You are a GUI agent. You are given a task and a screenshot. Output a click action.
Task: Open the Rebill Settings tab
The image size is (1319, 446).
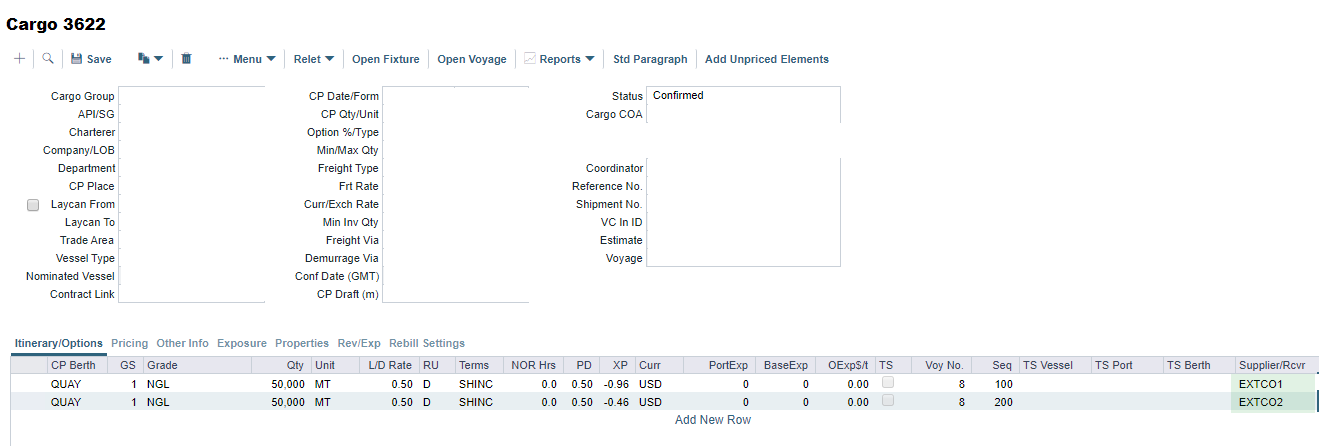(x=427, y=343)
